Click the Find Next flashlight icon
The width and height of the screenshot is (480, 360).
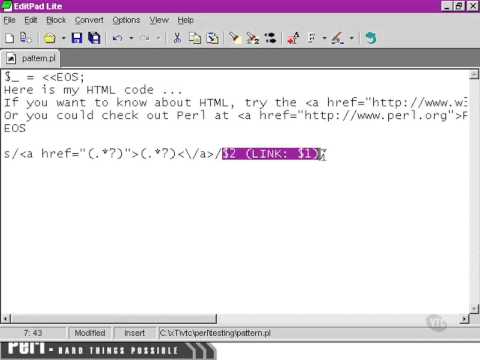pos(253,38)
